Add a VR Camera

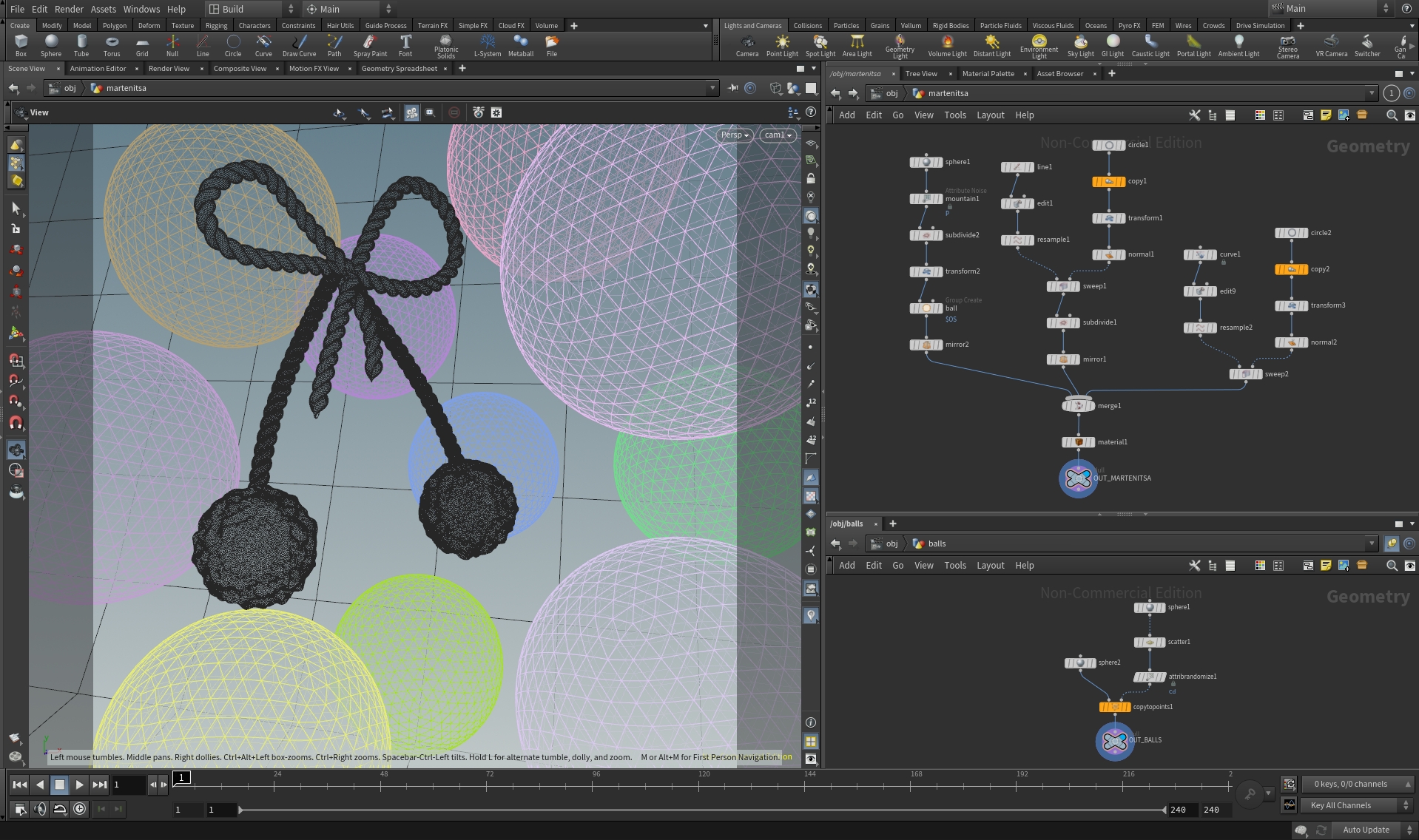tap(1332, 46)
